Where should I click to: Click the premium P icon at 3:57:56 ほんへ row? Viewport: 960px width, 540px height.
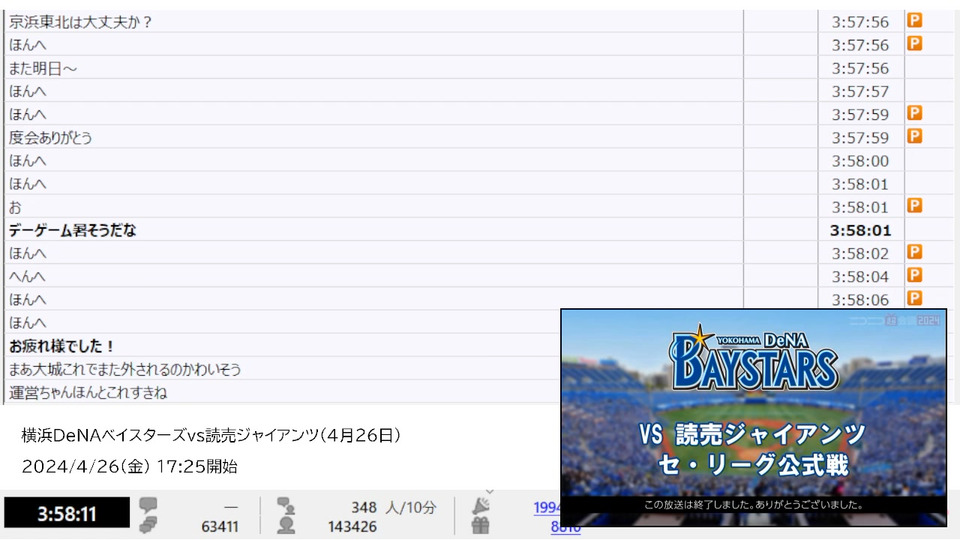click(x=915, y=43)
